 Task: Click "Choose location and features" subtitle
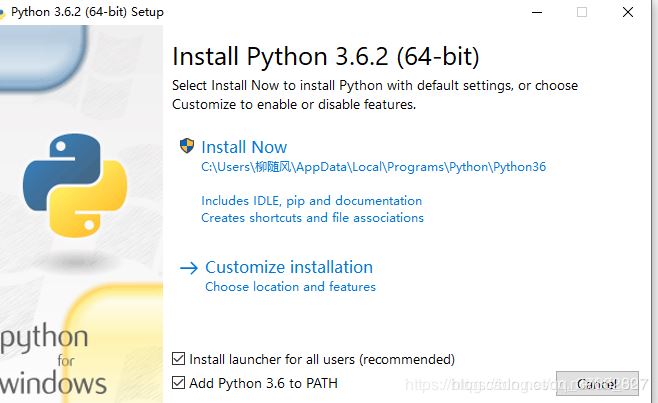[x=290, y=287]
